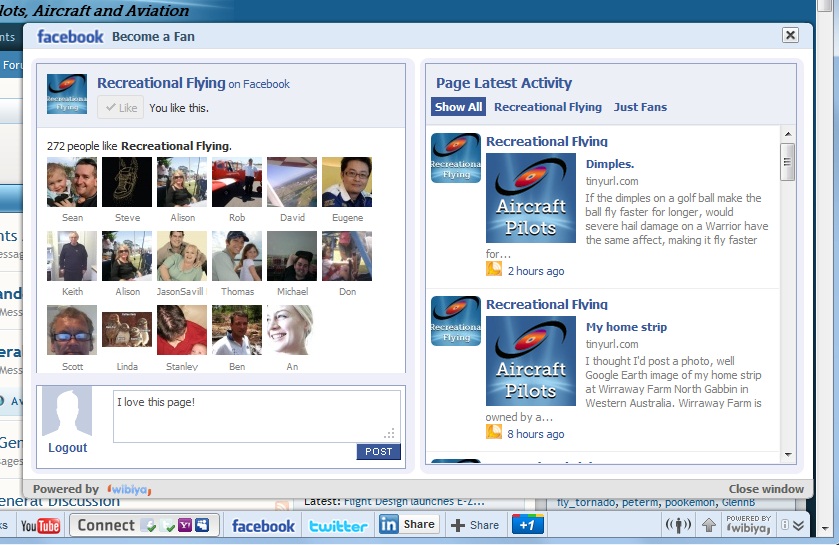Image resolution: width=839 pixels, height=545 pixels.
Task: Click inside the comment box reading I love this page!
Action: coord(257,416)
